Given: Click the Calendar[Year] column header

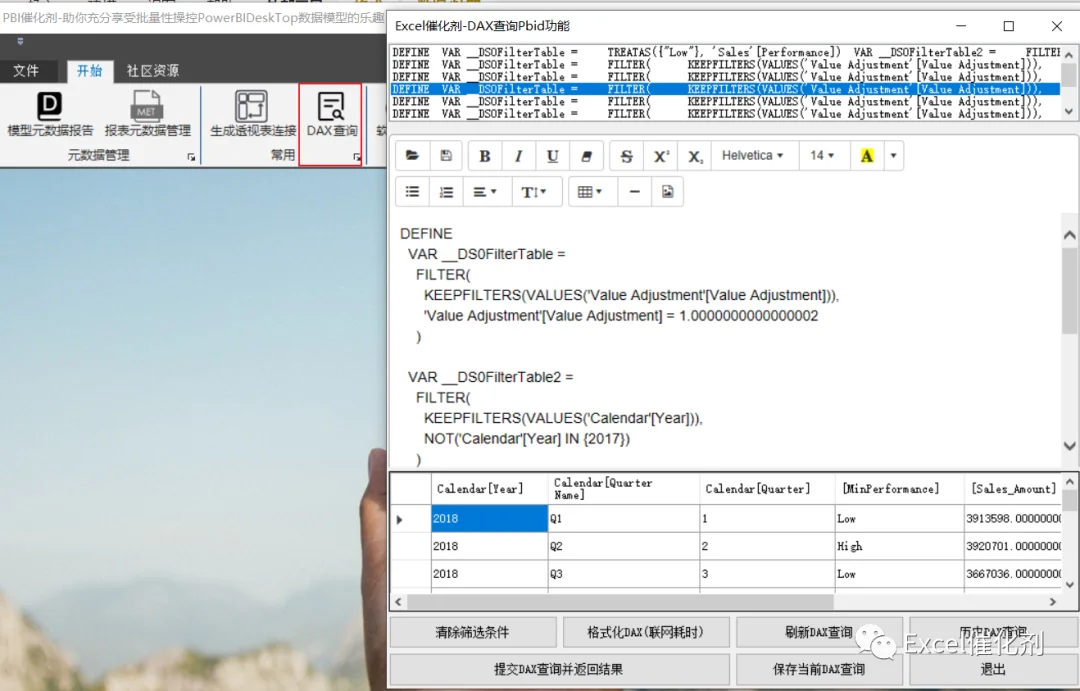Looking at the screenshot, I should (x=489, y=488).
